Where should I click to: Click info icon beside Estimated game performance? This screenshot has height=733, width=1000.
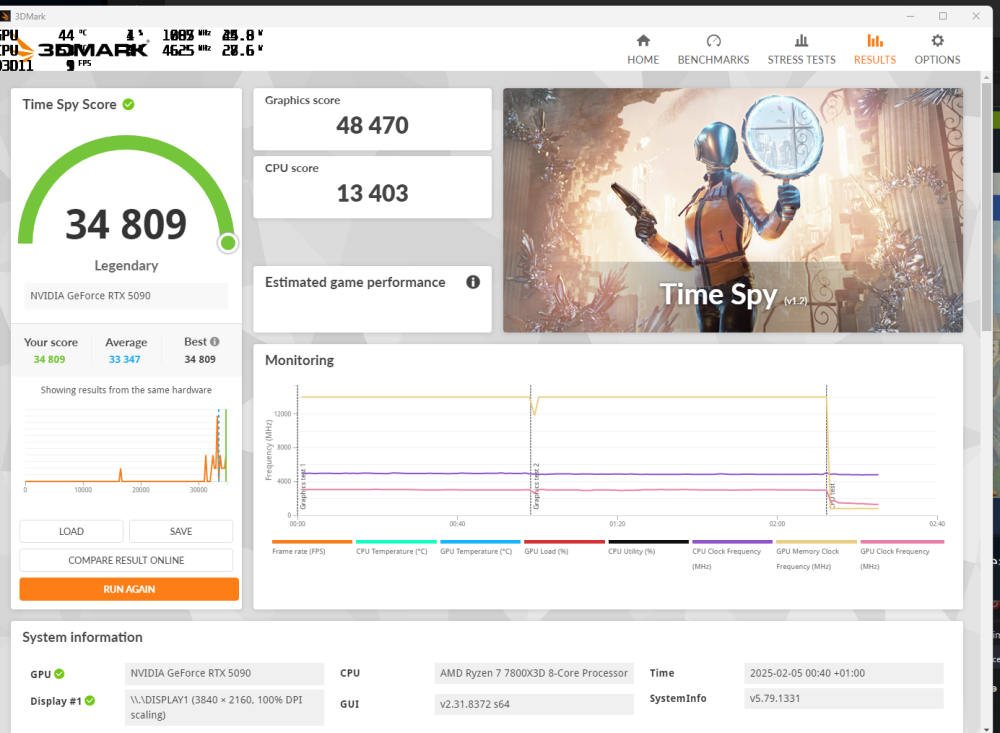click(x=473, y=282)
